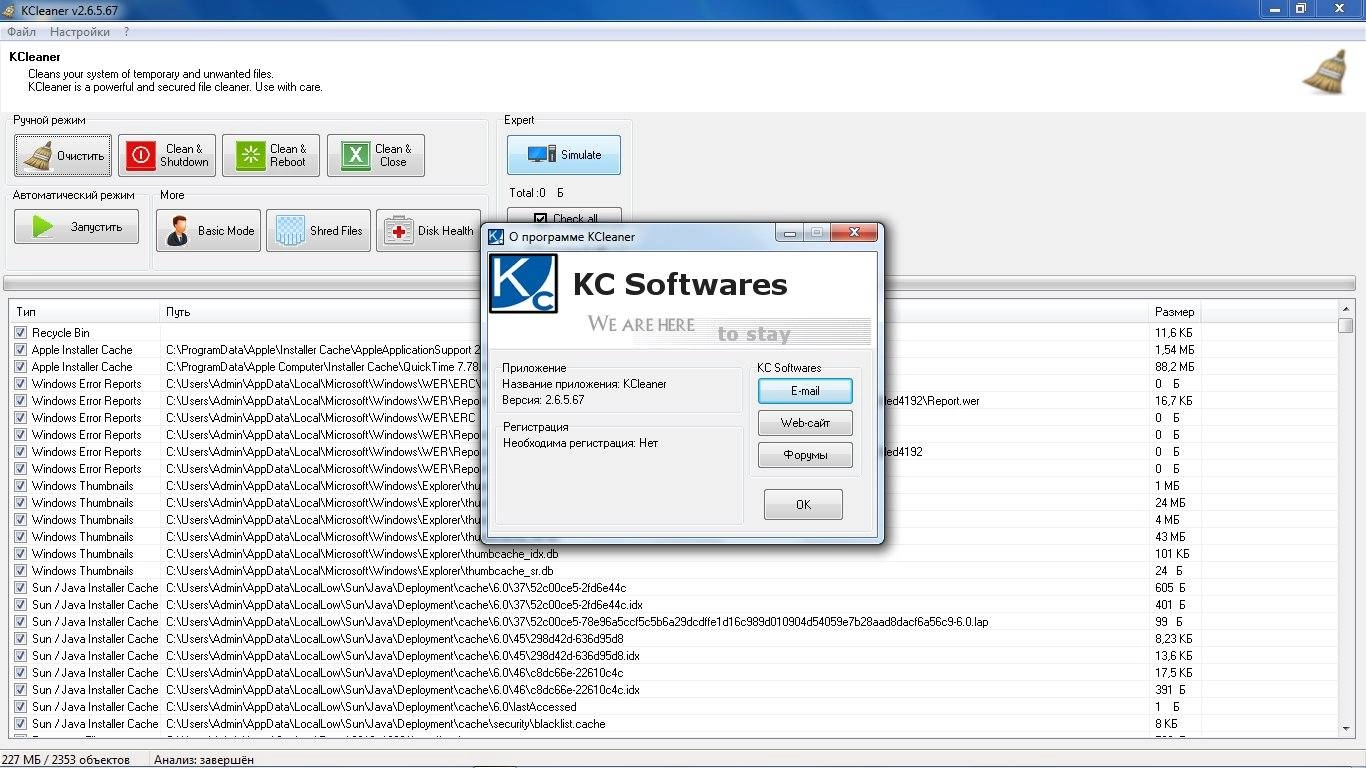
Task: Select row with c8dc66e-22610c4c.idx path
Action: pos(403,689)
